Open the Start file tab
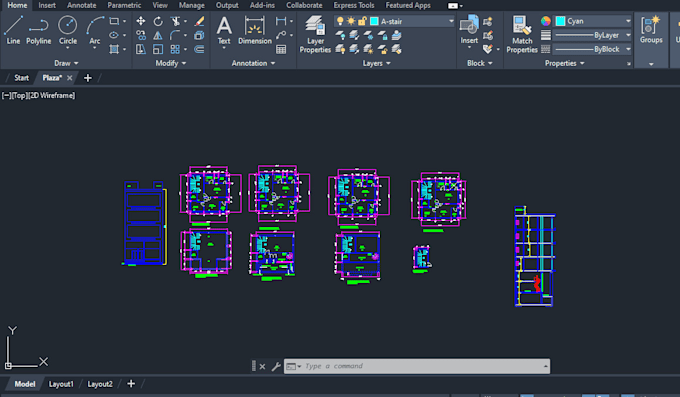Image resolution: width=680 pixels, height=397 pixels. 21,78
